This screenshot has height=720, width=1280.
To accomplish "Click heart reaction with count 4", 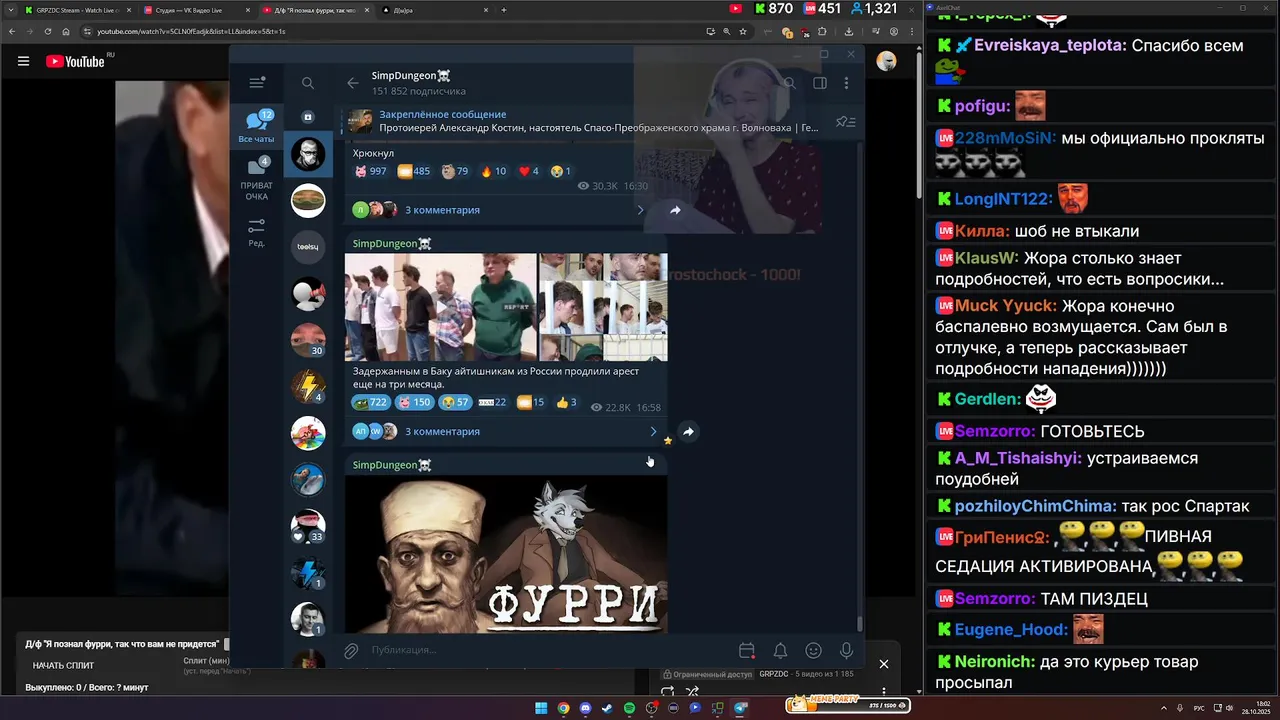I will [x=529, y=171].
